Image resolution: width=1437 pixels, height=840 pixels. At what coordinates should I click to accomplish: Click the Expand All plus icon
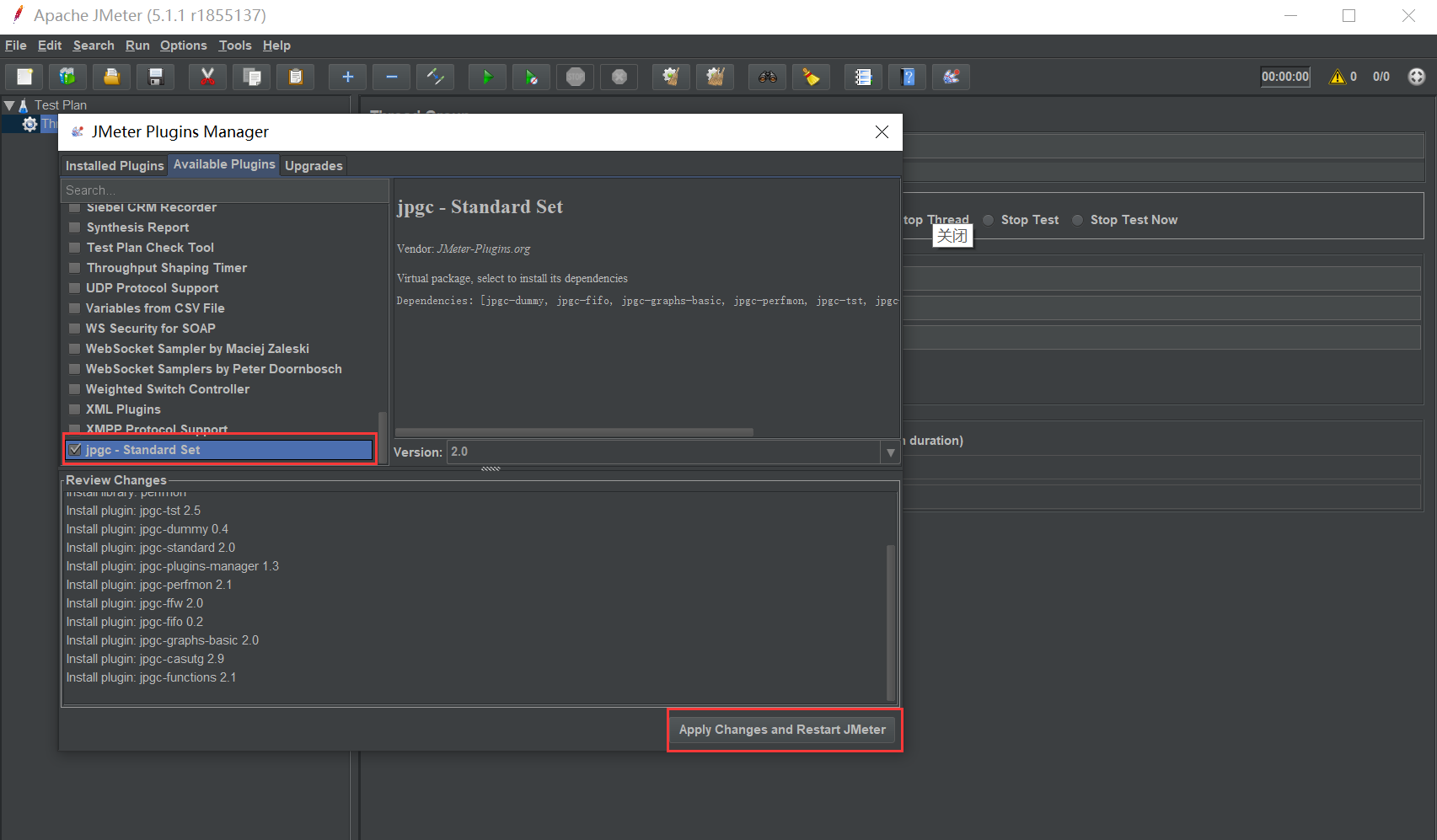point(347,77)
